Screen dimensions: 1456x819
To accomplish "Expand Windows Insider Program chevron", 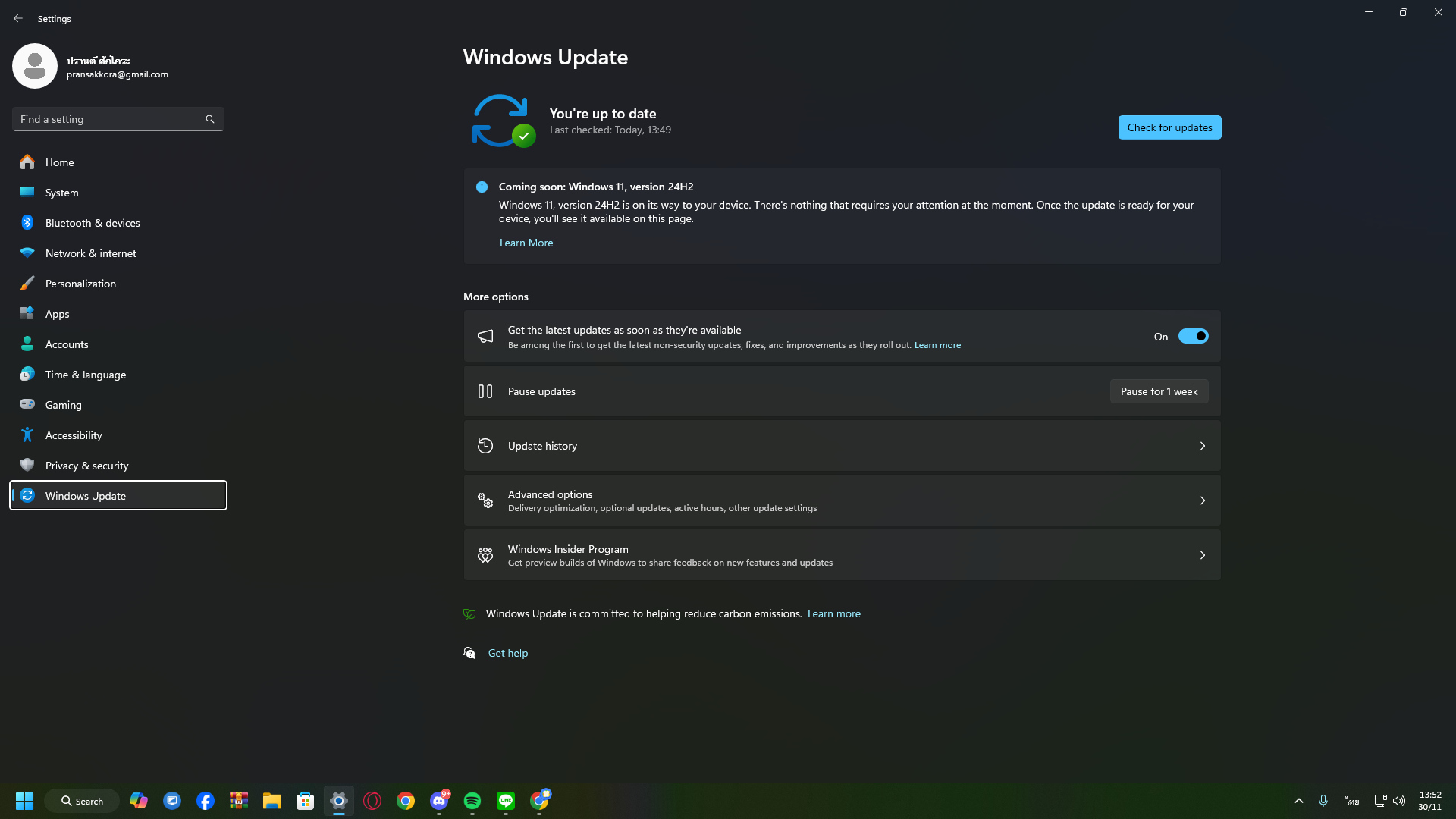I will tap(1203, 555).
